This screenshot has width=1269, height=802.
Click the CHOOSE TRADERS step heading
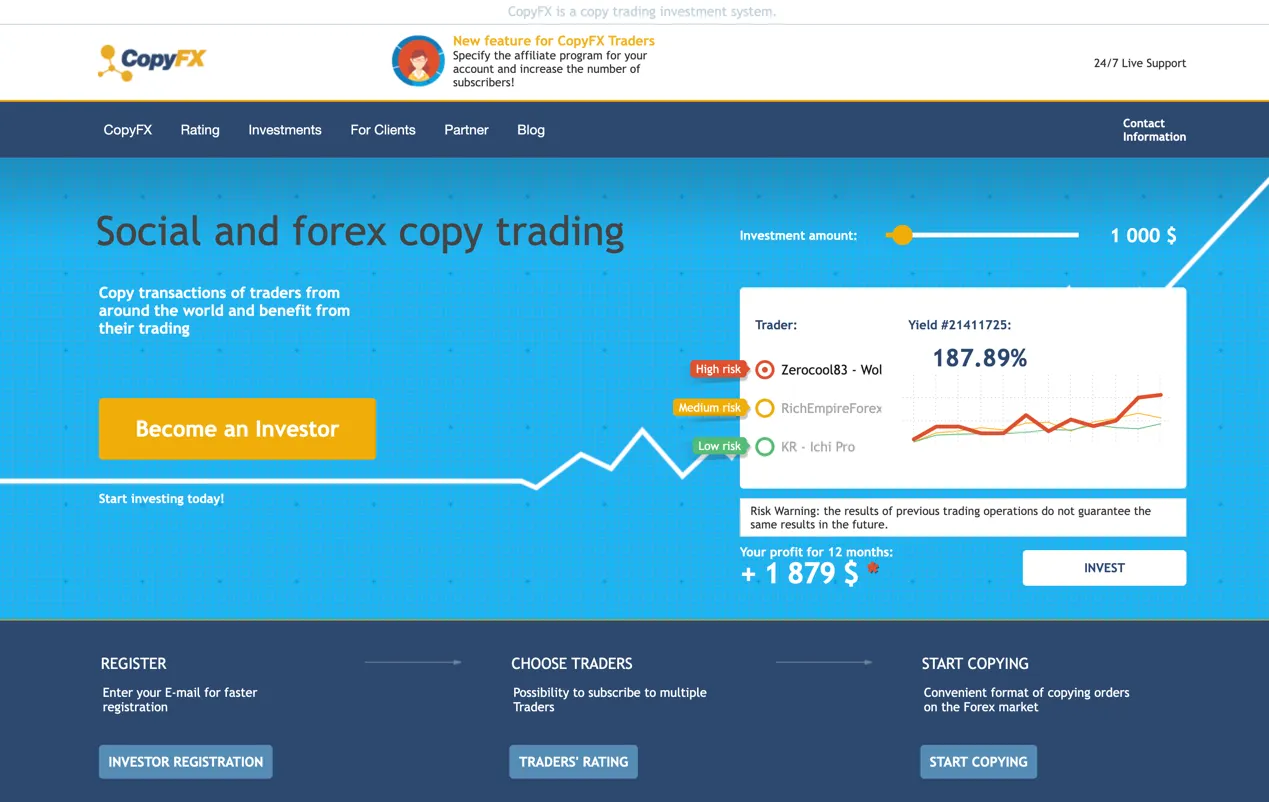572,664
